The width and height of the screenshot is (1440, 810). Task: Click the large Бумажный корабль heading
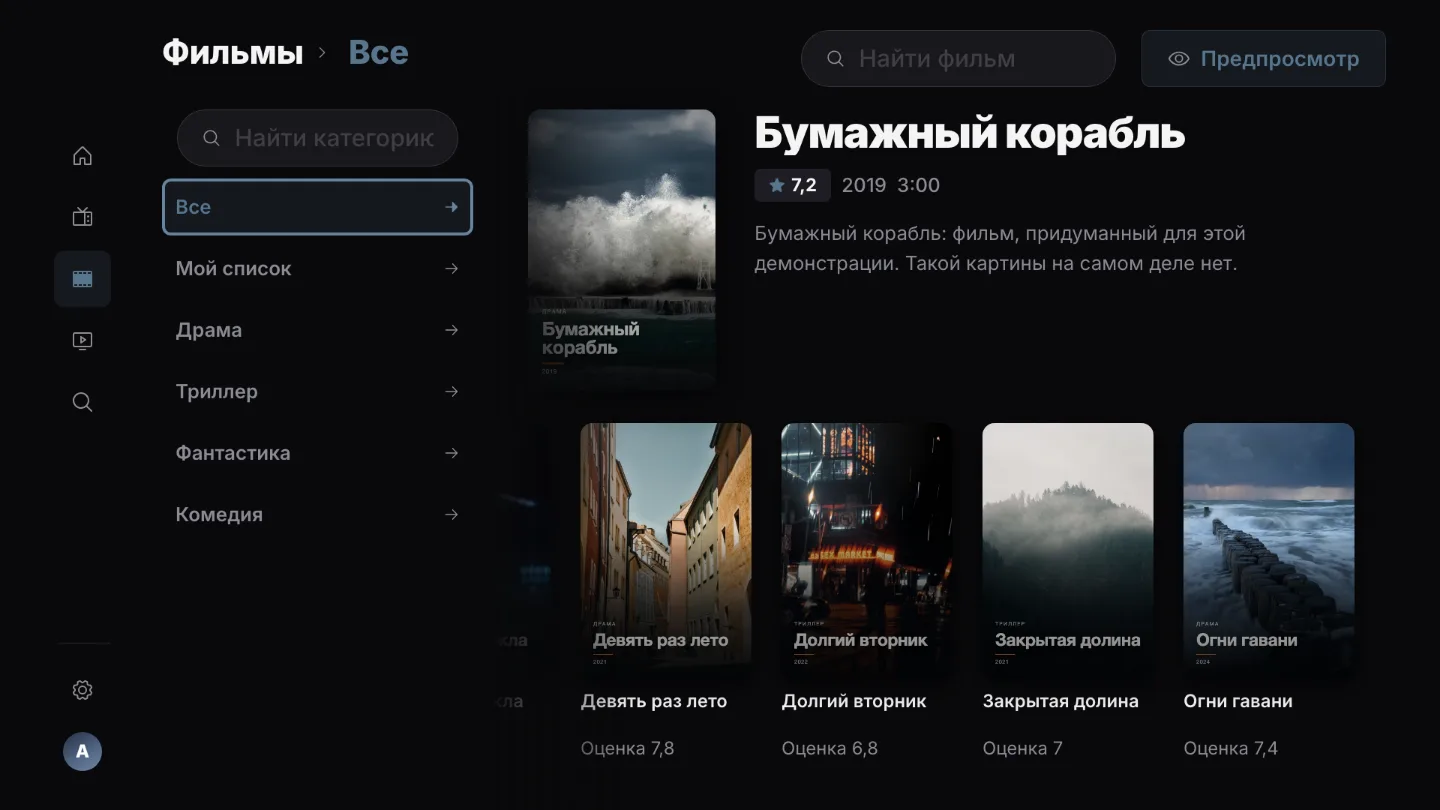(x=970, y=134)
